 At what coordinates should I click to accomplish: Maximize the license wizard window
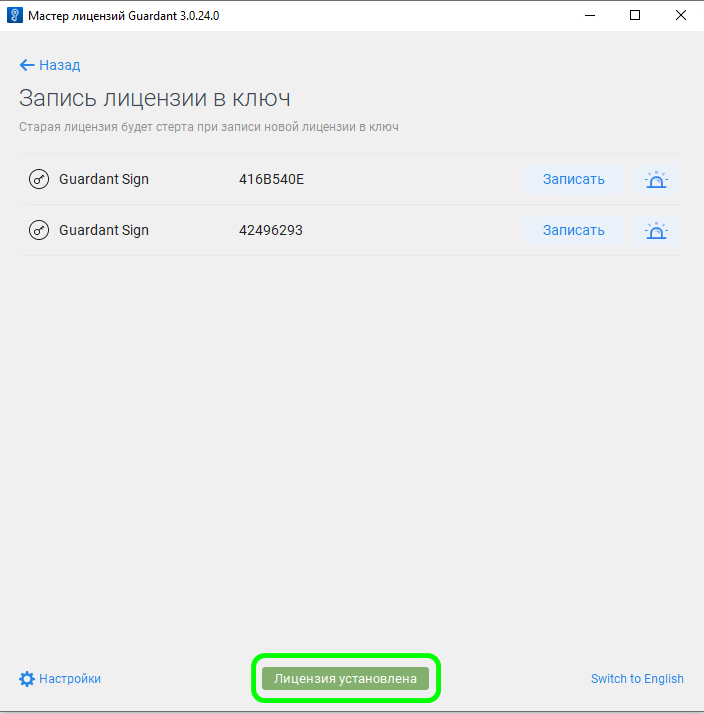tap(635, 15)
